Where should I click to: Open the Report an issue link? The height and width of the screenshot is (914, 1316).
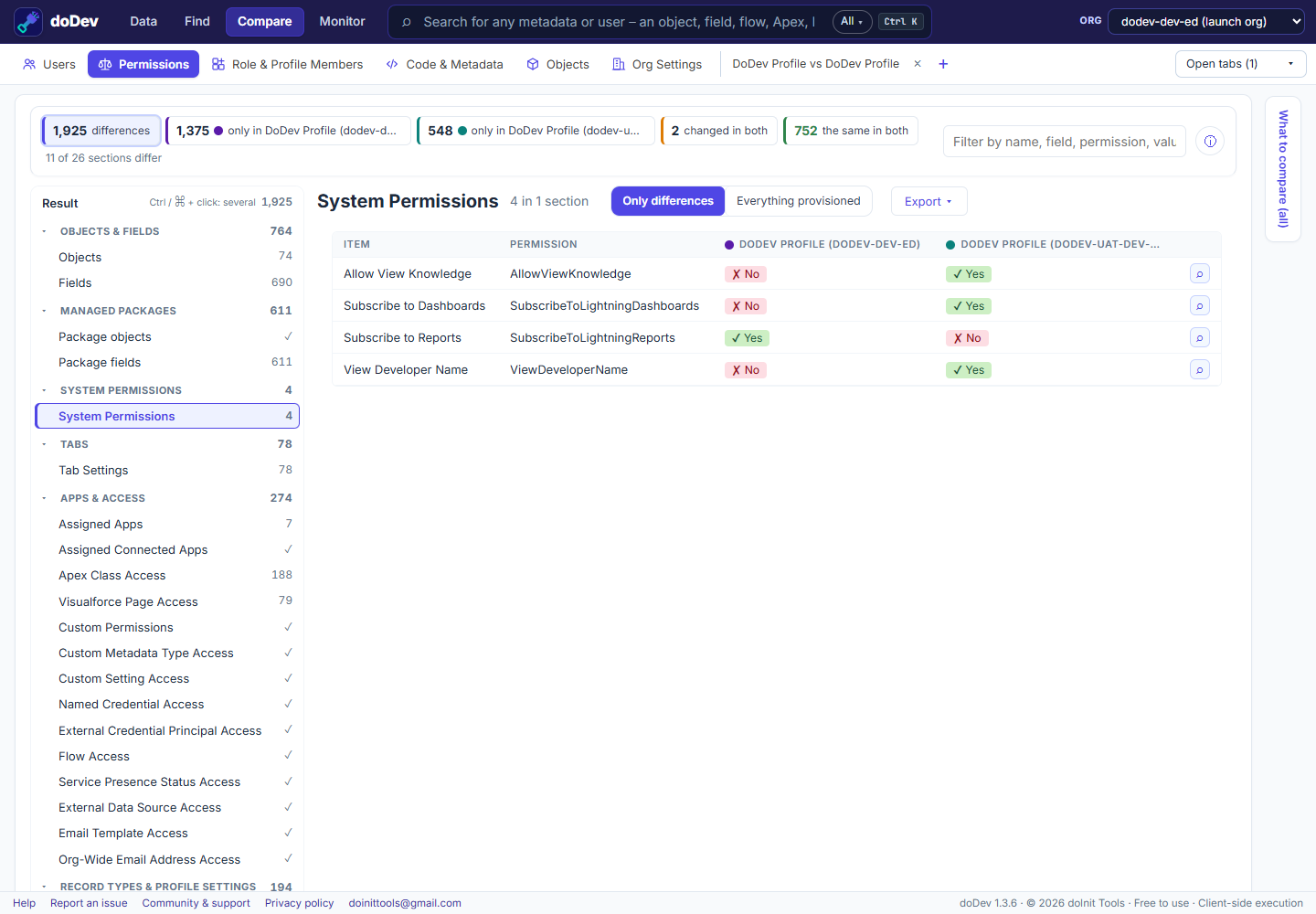[x=89, y=903]
